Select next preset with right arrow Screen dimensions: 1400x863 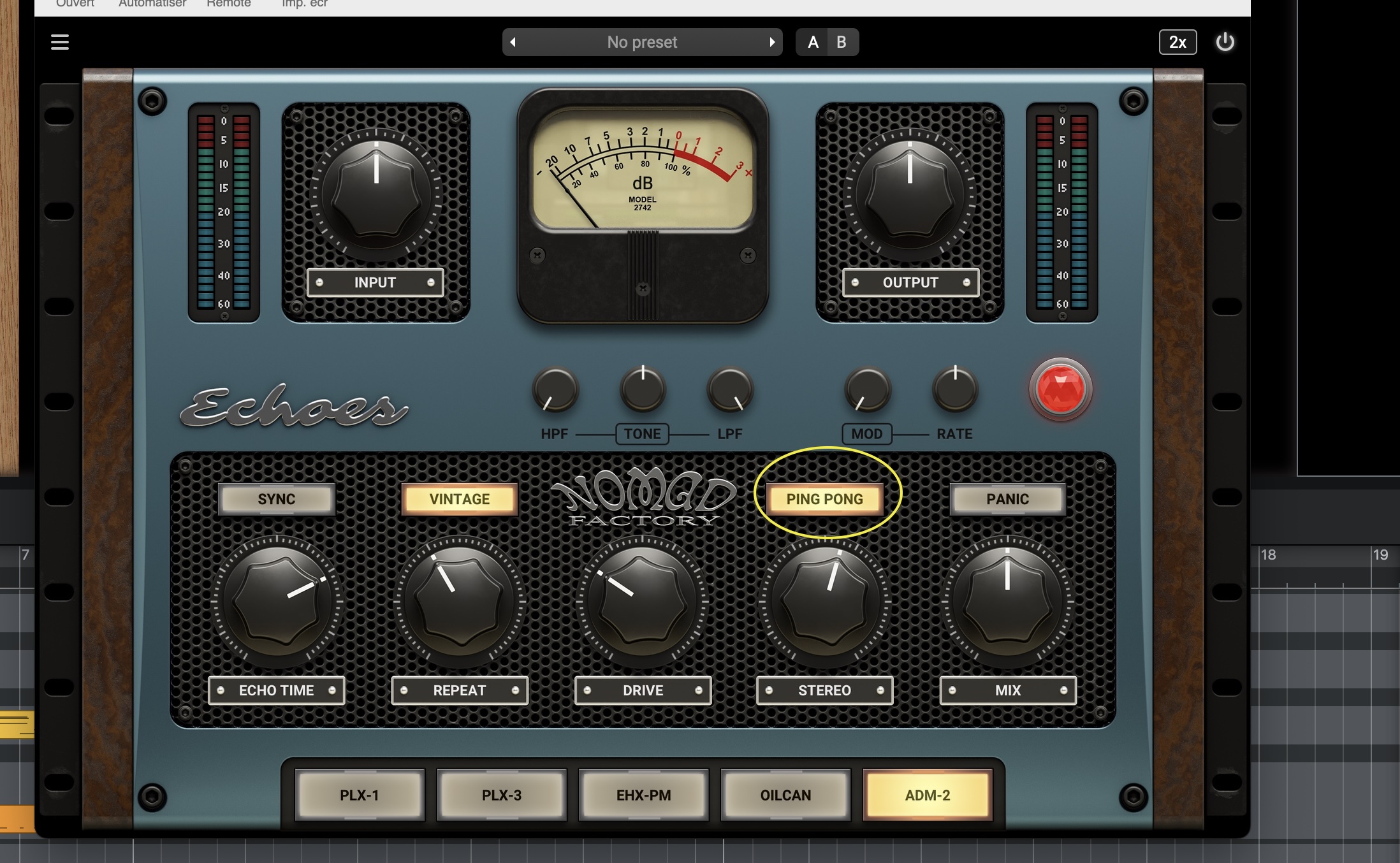click(772, 42)
